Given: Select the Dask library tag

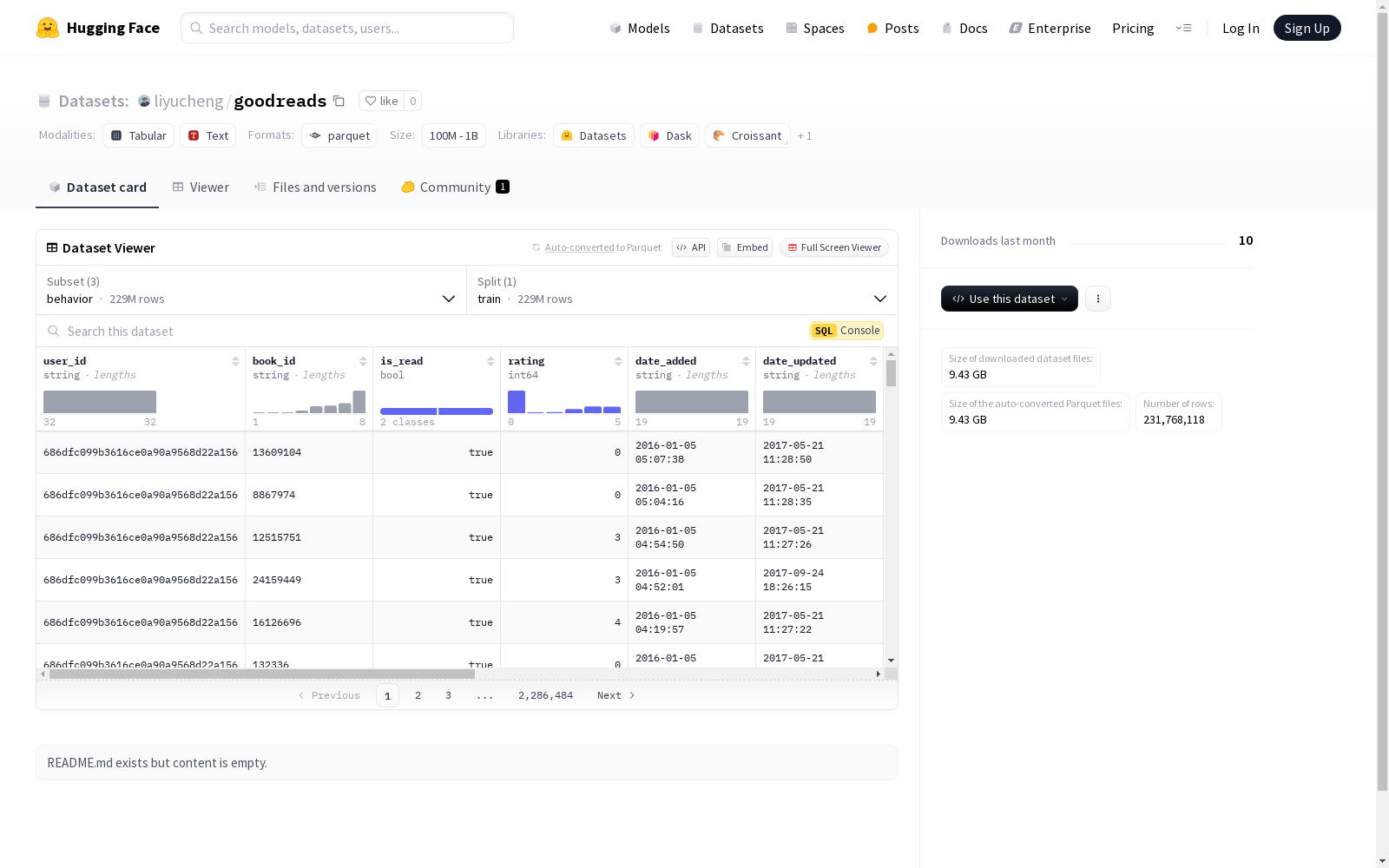Looking at the screenshot, I should [669, 135].
